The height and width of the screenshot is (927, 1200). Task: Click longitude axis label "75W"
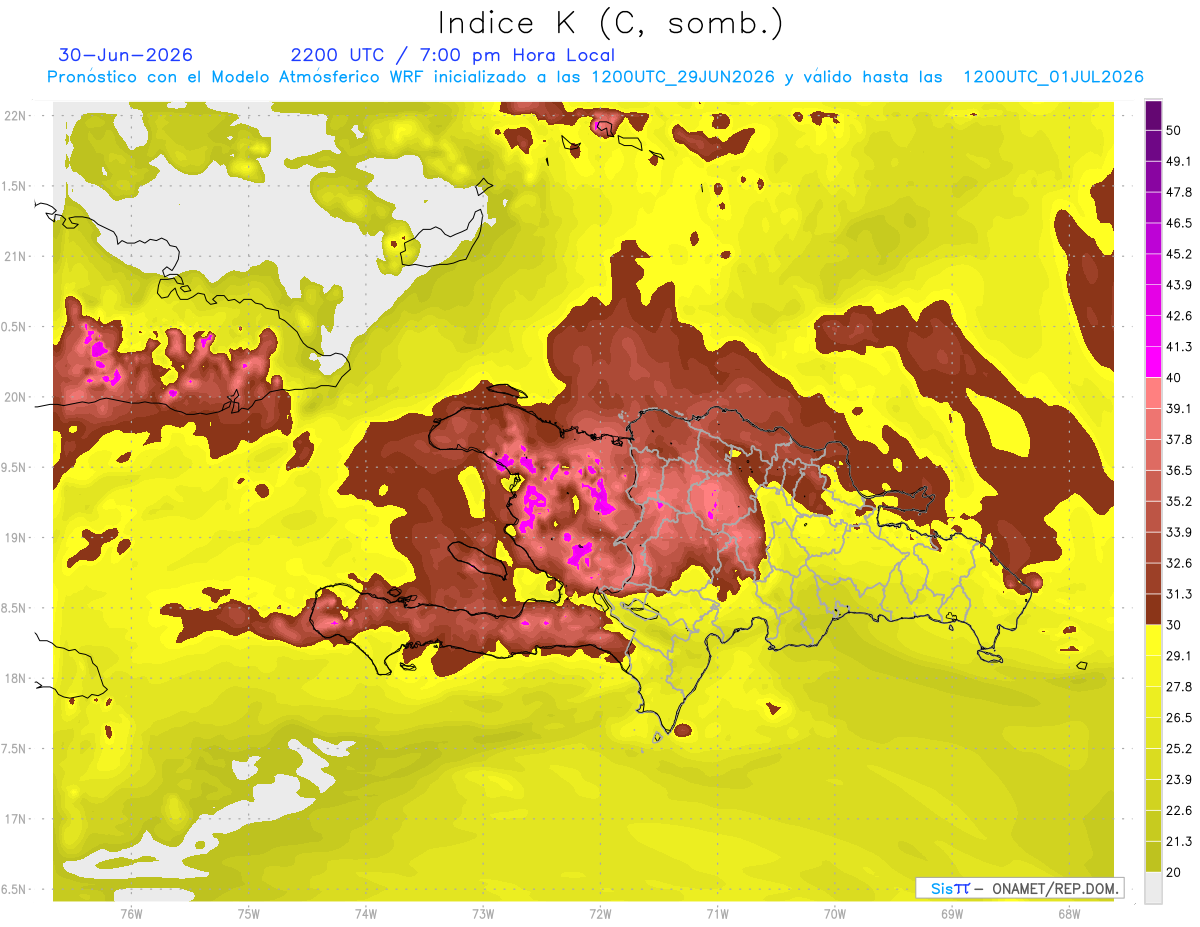(249, 913)
